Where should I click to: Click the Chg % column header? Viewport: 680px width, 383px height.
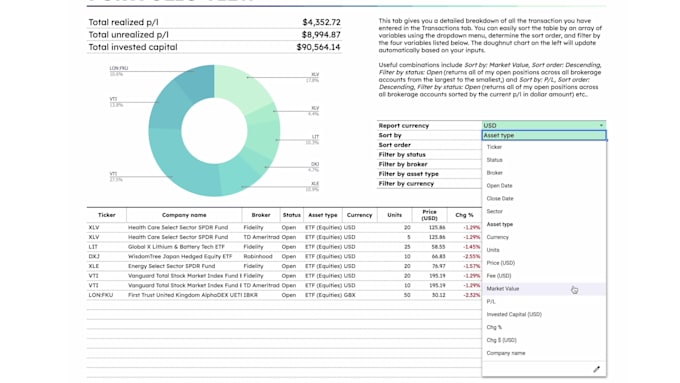coord(464,215)
